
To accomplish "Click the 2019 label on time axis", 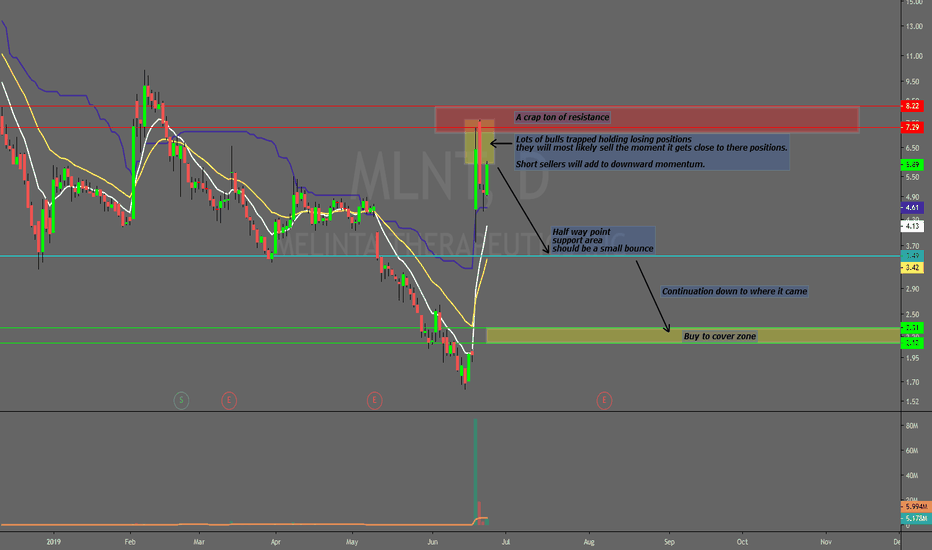I will [x=53, y=542].
